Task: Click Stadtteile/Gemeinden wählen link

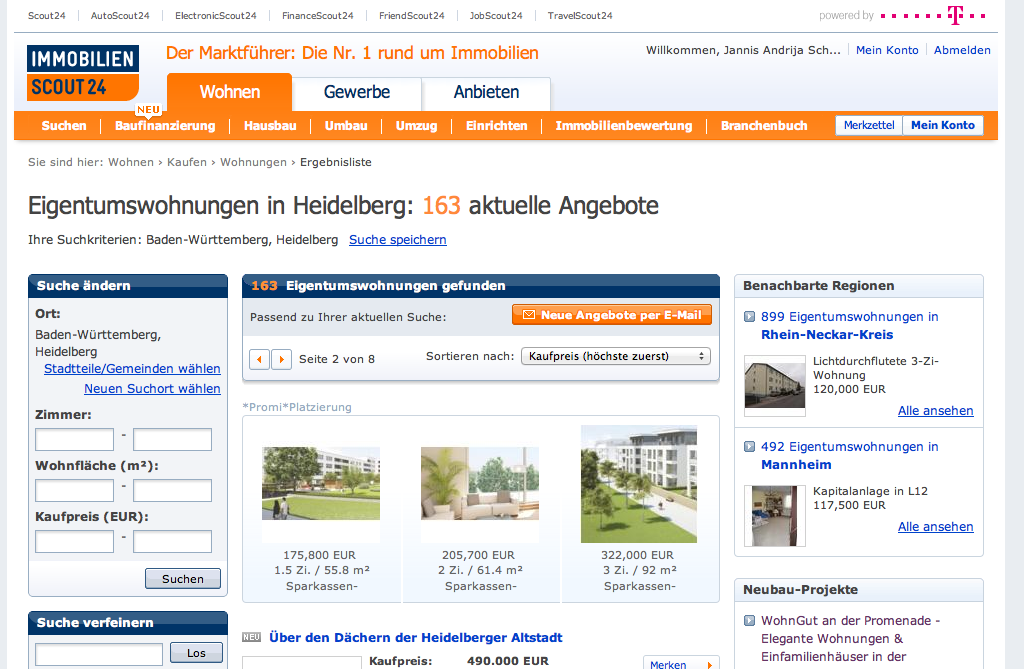Action: tap(132, 368)
